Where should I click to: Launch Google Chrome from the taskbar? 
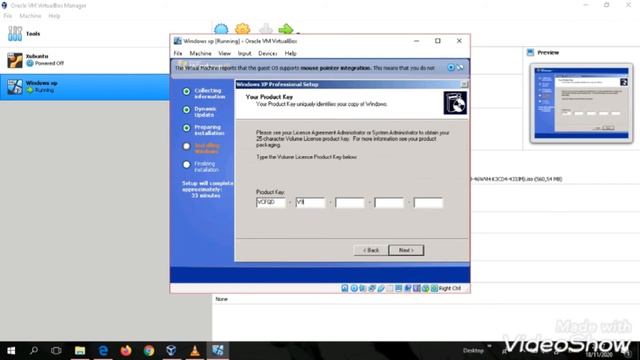(149, 350)
